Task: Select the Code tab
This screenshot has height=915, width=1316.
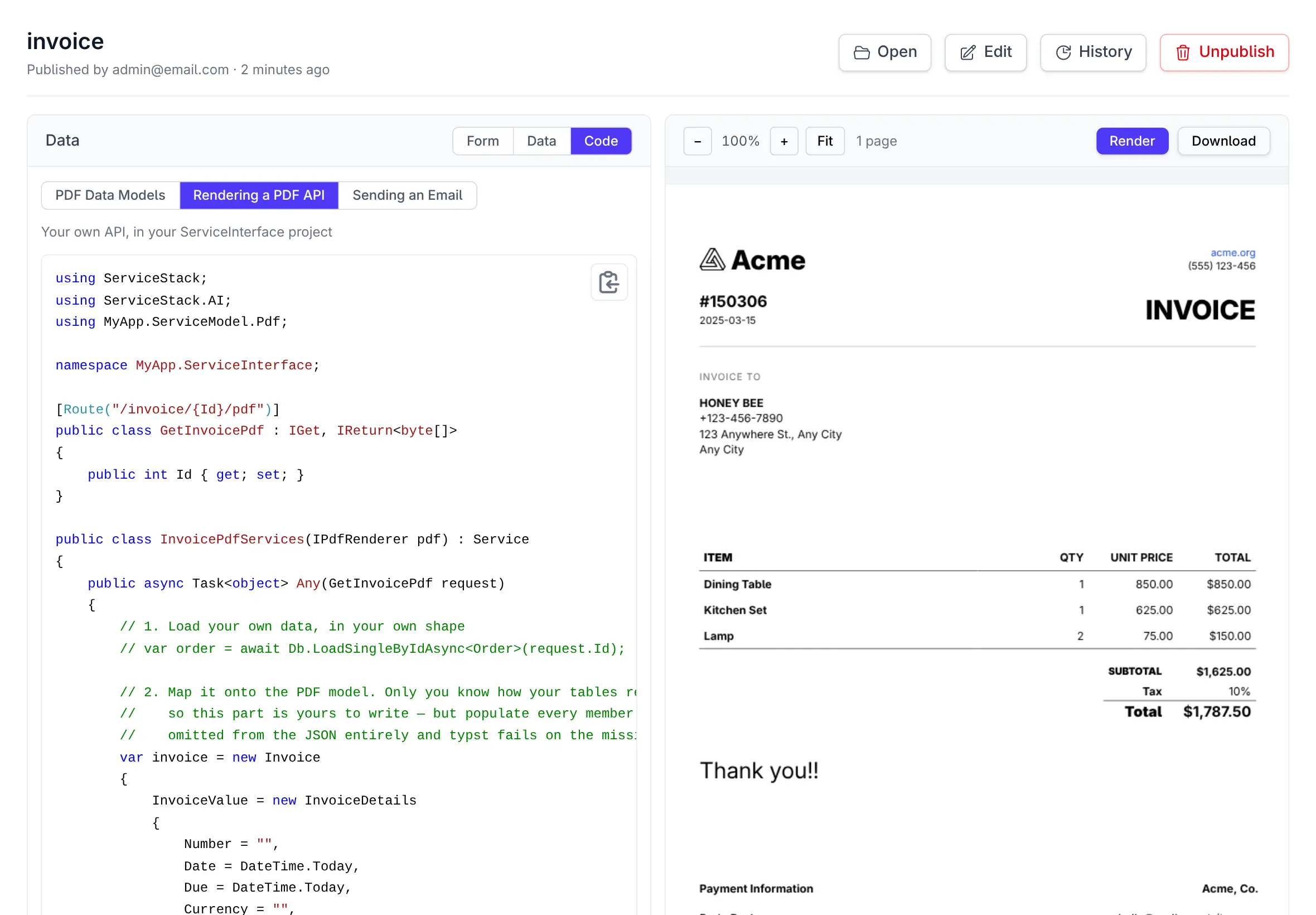Action: 601,141
